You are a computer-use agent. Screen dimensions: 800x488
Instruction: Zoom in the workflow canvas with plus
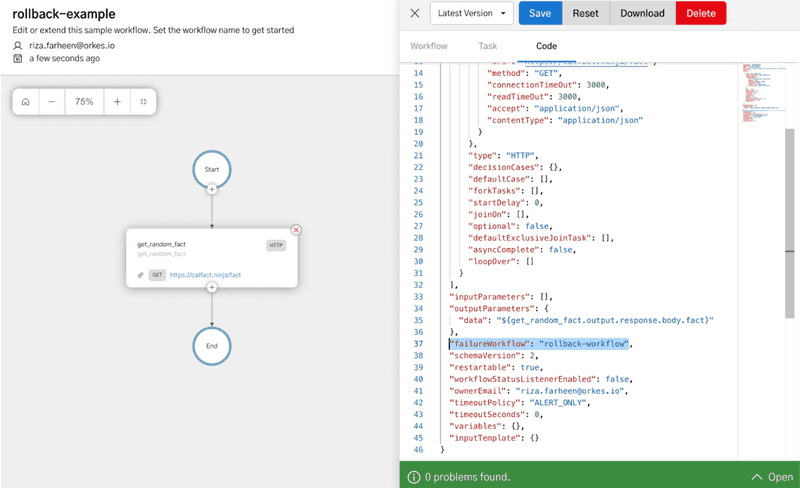pos(117,102)
